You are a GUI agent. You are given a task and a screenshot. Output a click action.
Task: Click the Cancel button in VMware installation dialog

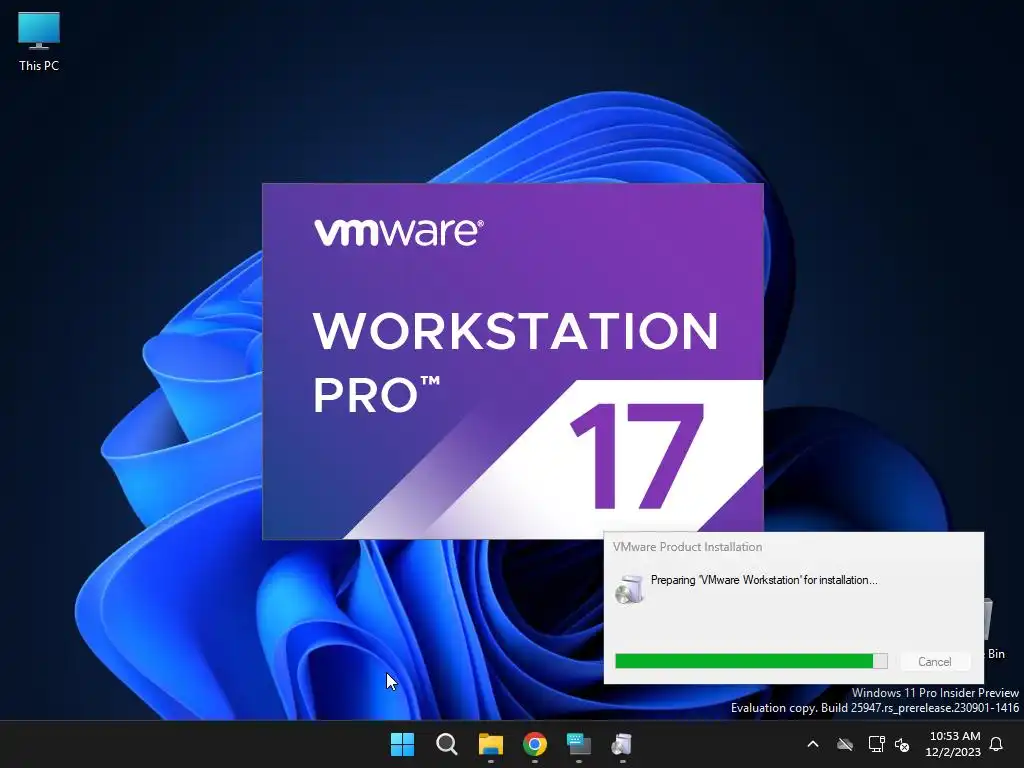coord(935,662)
